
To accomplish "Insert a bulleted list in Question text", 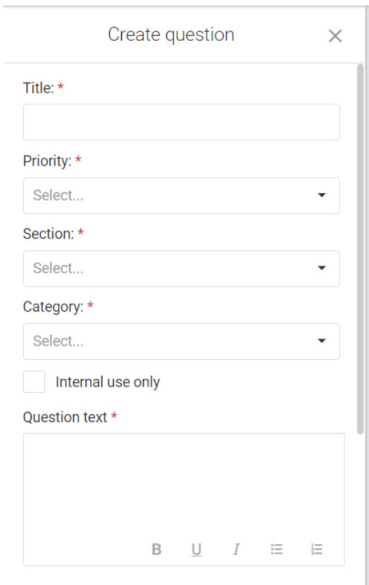I will 276,549.
